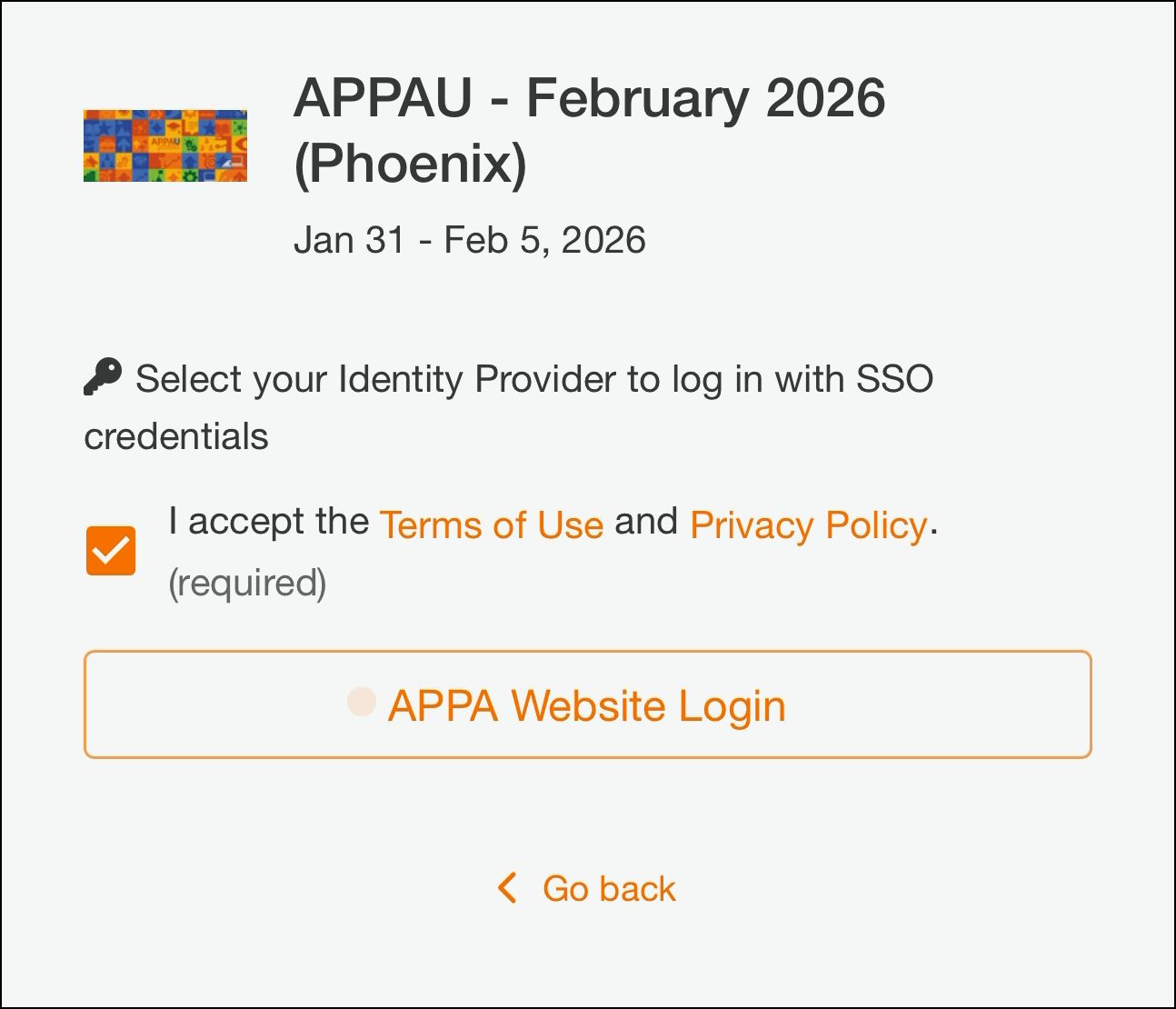Click the left chevron beside Go back
Screen dimensions: 1176x1009
[508, 888]
